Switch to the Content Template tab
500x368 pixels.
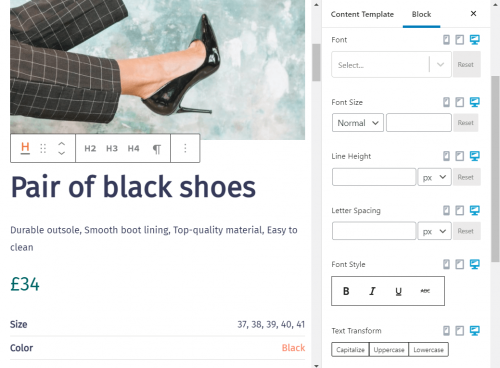pyautogui.click(x=362, y=14)
